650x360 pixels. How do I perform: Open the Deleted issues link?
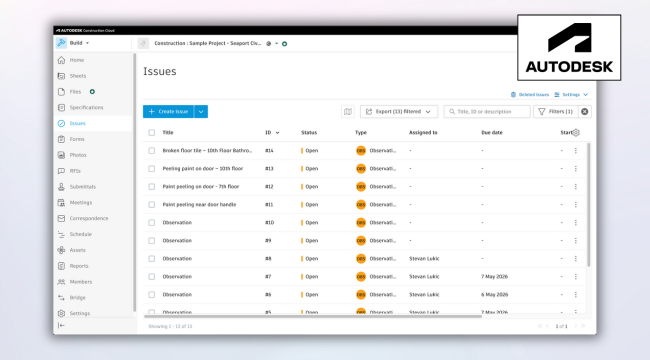[x=530, y=95]
